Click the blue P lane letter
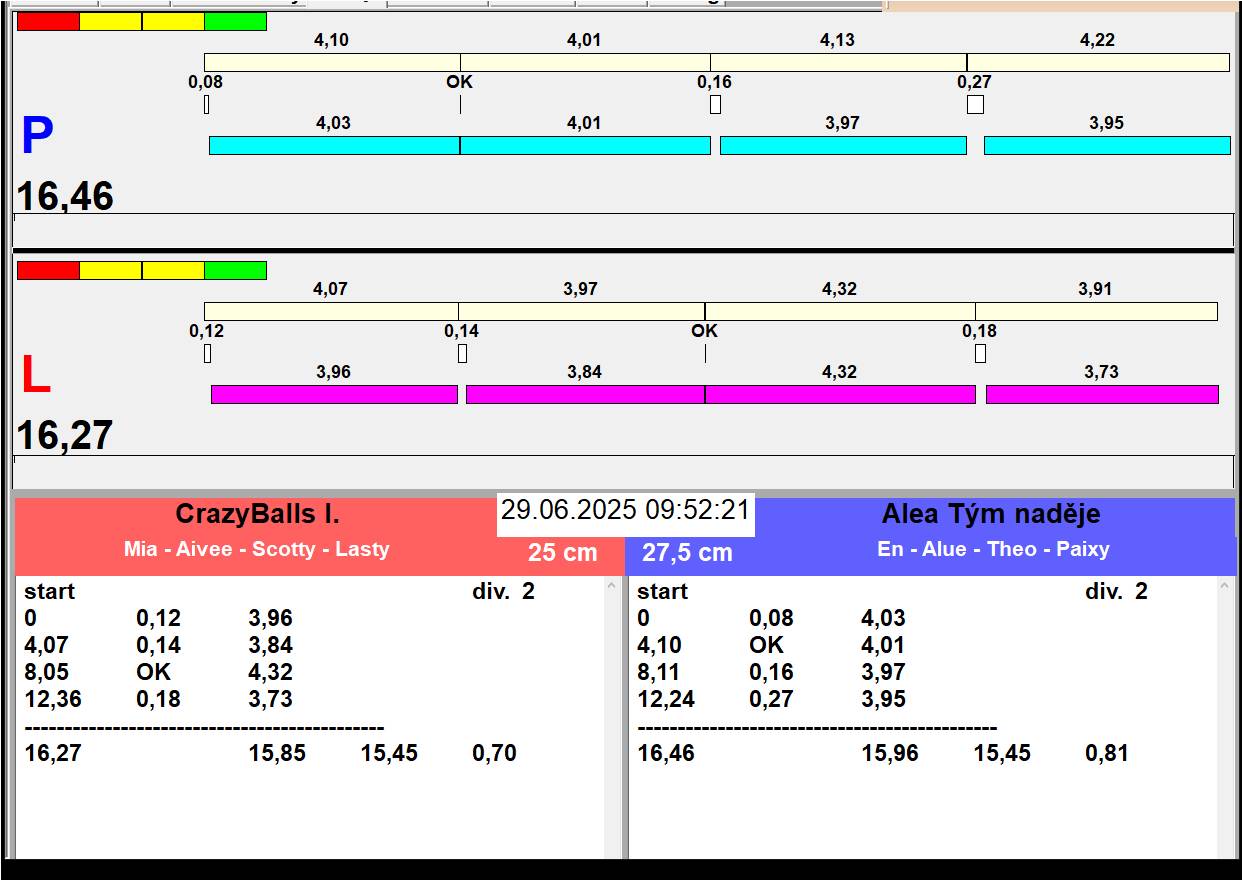Image resolution: width=1242 pixels, height=880 pixels. pos(37,137)
